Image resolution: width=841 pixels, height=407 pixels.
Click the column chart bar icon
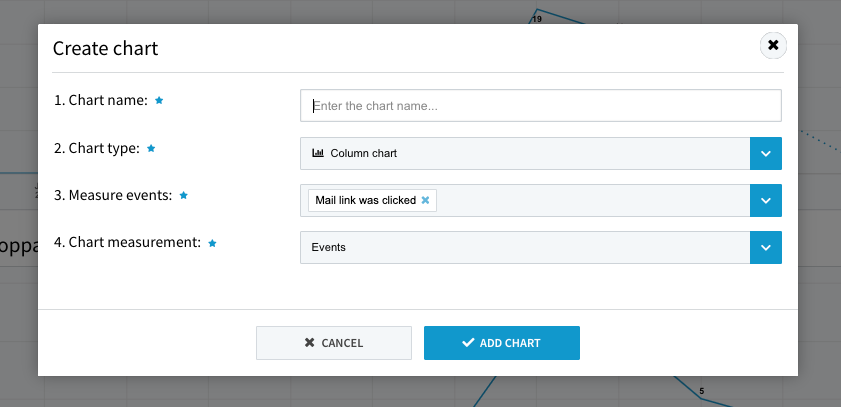(x=318, y=153)
